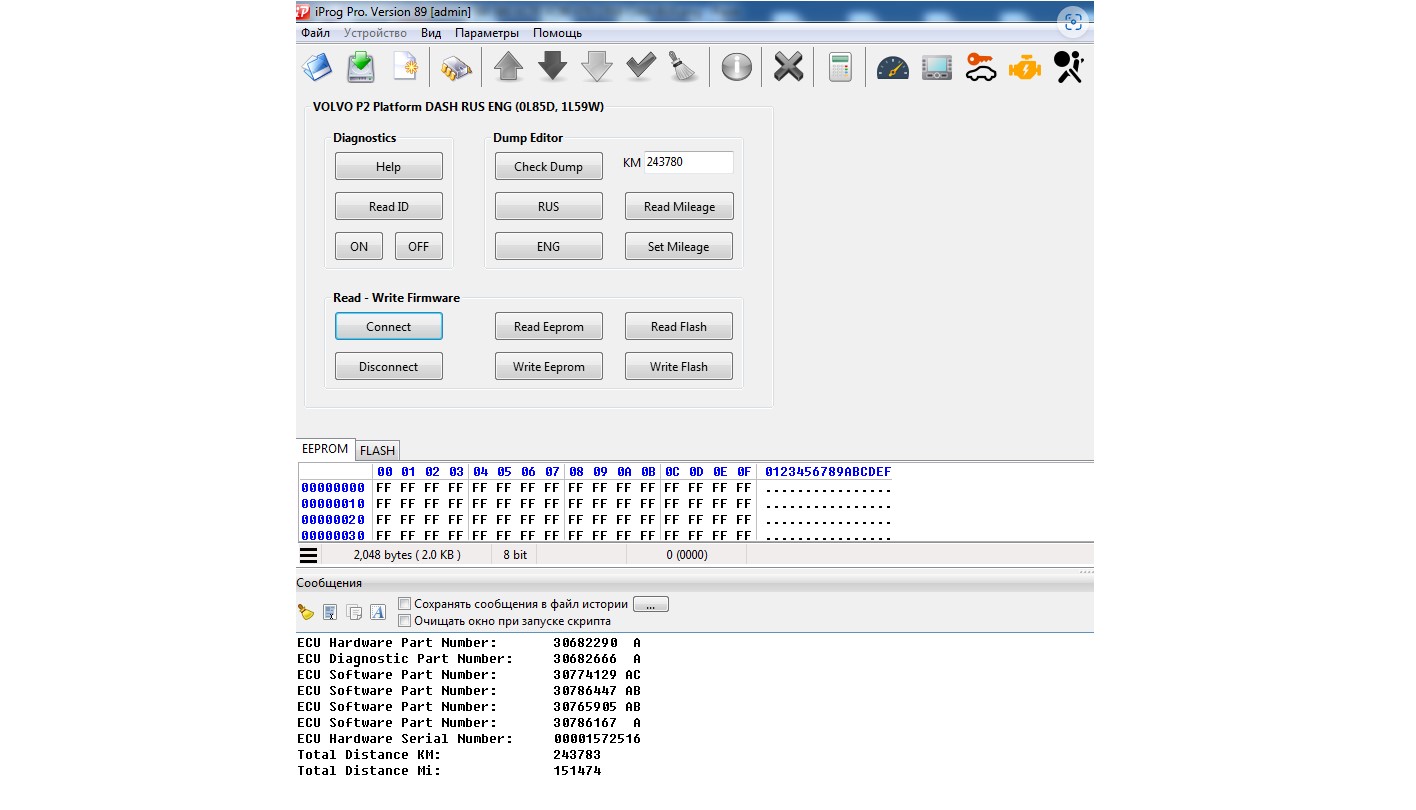Click the dashboard speedometer icon

click(892, 67)
